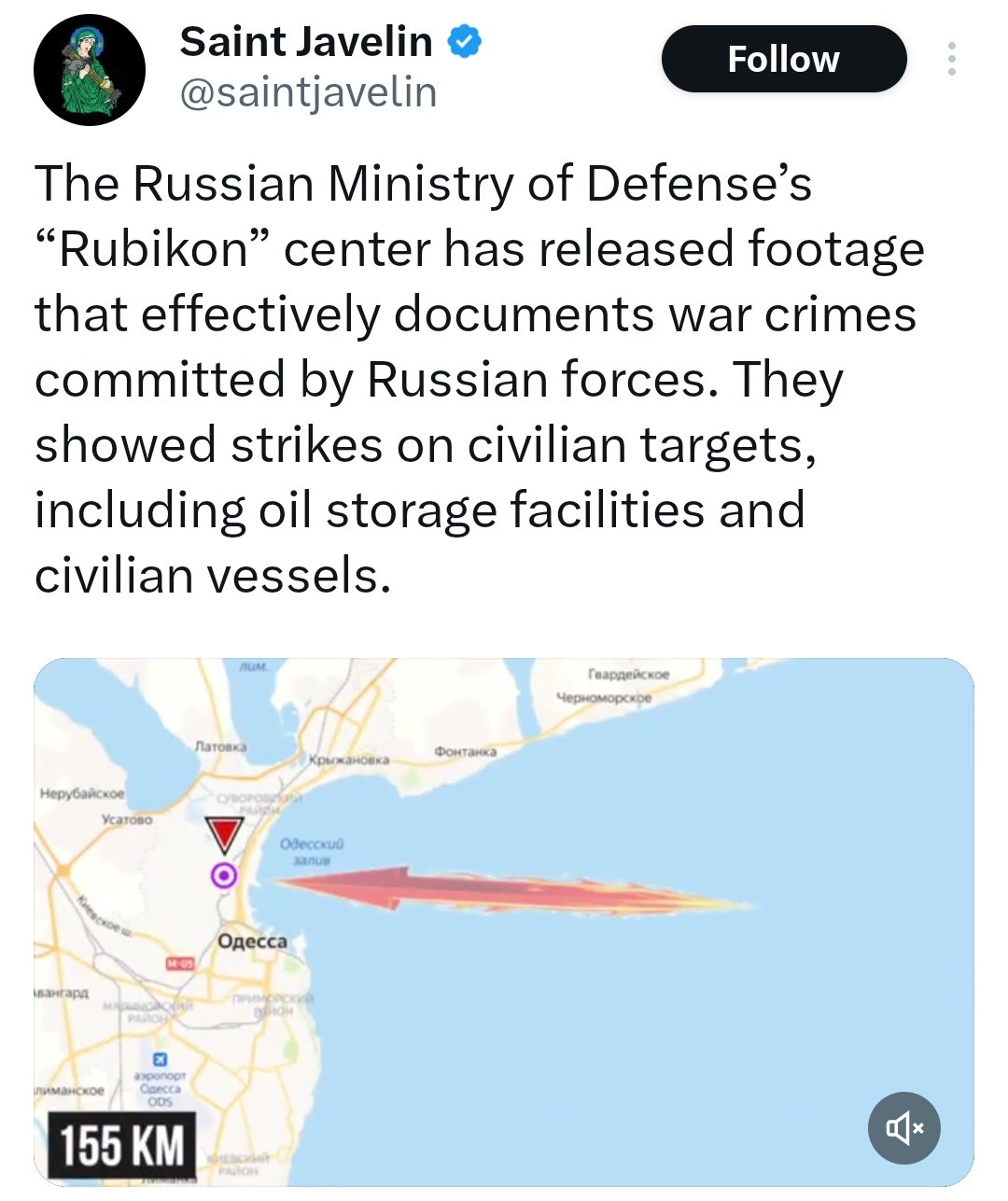Click the purple circle target marker
Viewport: 1008px width, 1201px height.
coord(224,875)
